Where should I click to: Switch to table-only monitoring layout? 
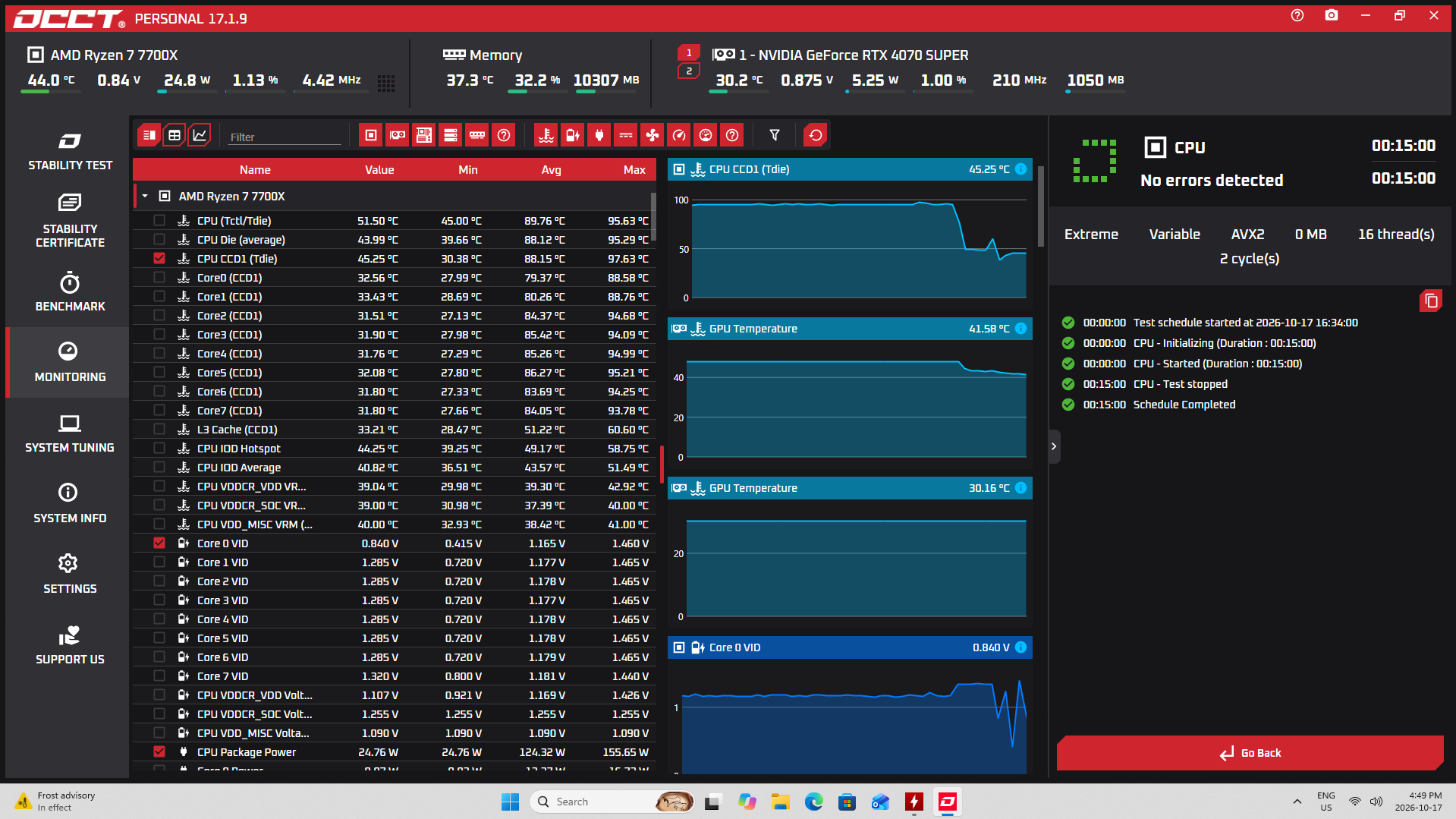(175, 136)
